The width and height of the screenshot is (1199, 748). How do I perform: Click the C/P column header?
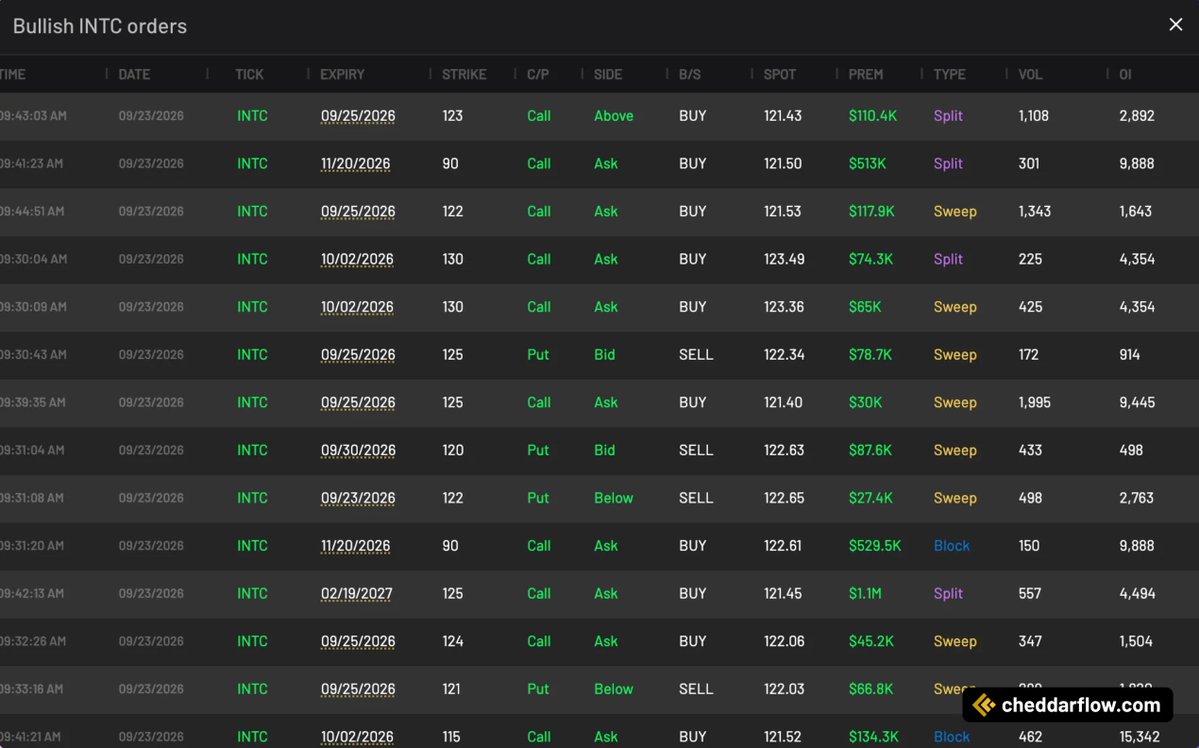[x=538, y=74]
